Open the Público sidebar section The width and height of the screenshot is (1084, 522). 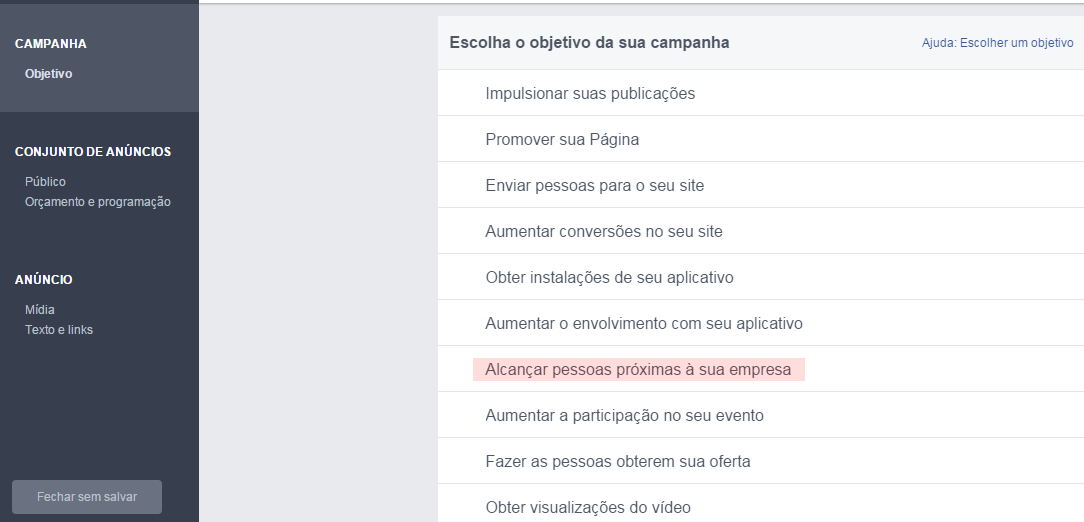pyautogui.click(x=45, y=182)
